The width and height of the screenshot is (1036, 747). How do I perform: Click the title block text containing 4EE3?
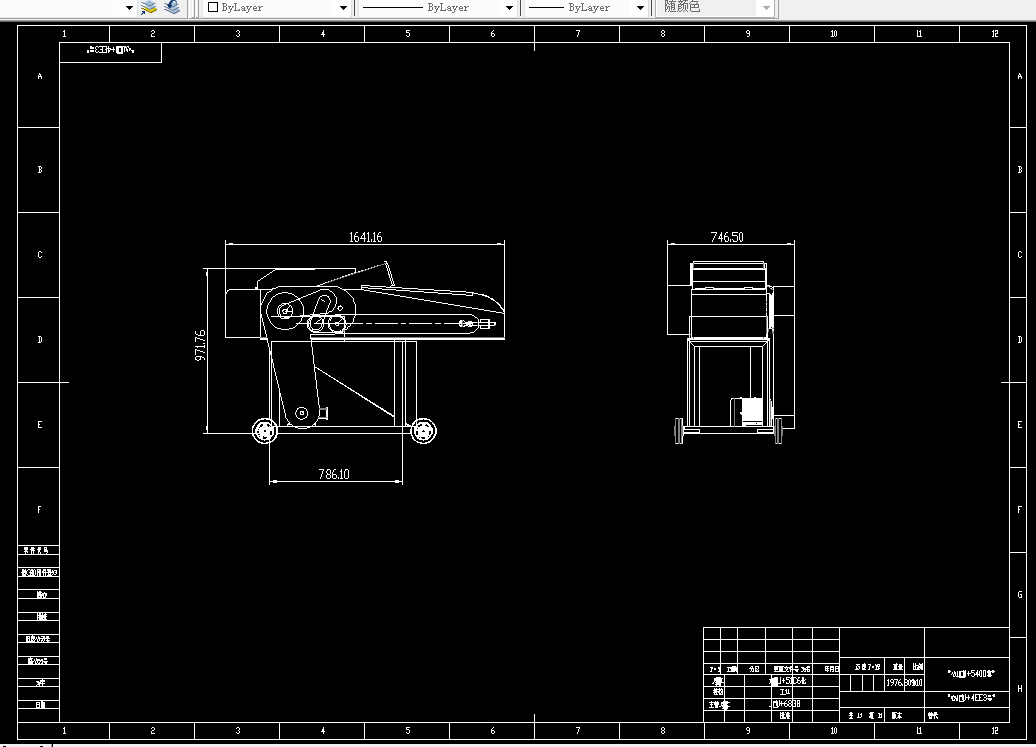pos(971,697)
